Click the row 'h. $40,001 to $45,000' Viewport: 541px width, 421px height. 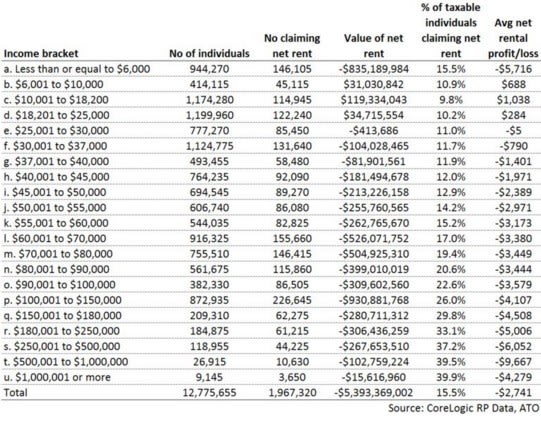[270, 177]
